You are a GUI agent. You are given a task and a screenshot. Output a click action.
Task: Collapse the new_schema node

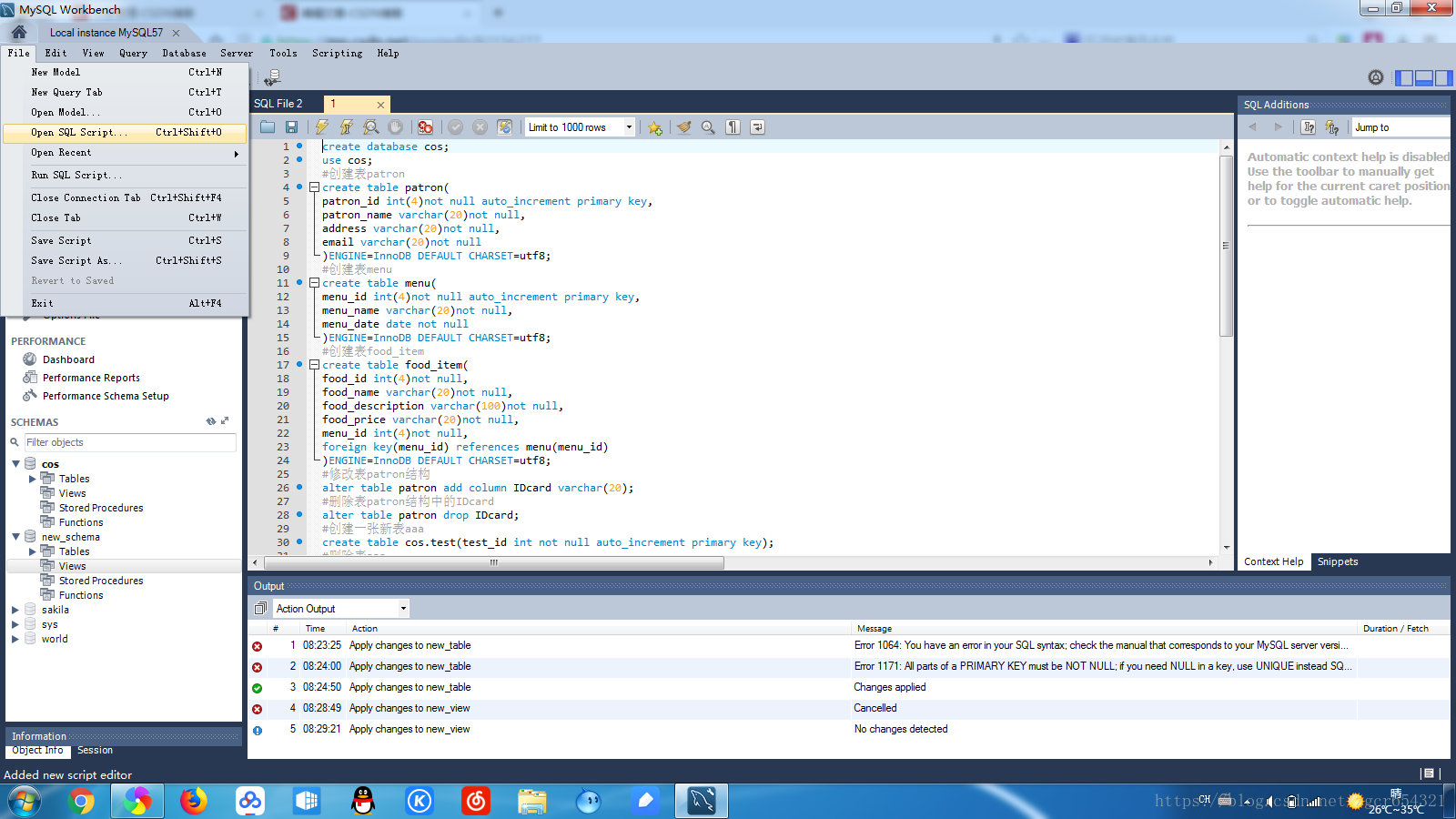pos(15,537)
